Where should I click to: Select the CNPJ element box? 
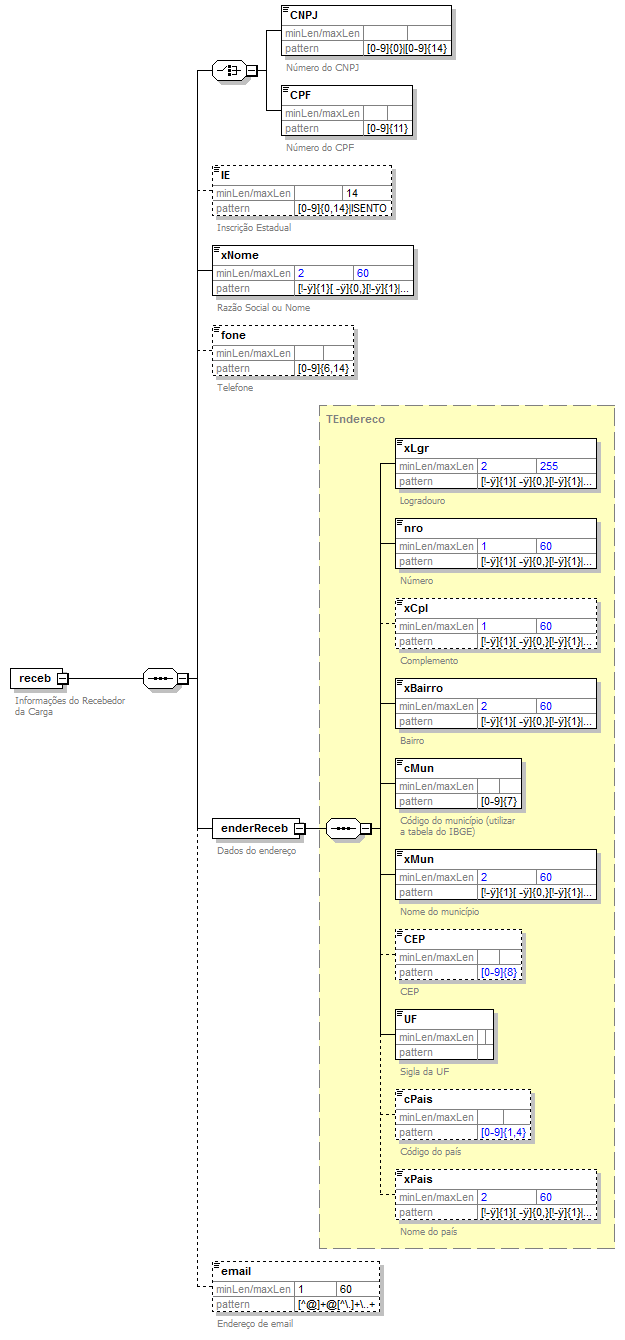pos(366,30)
